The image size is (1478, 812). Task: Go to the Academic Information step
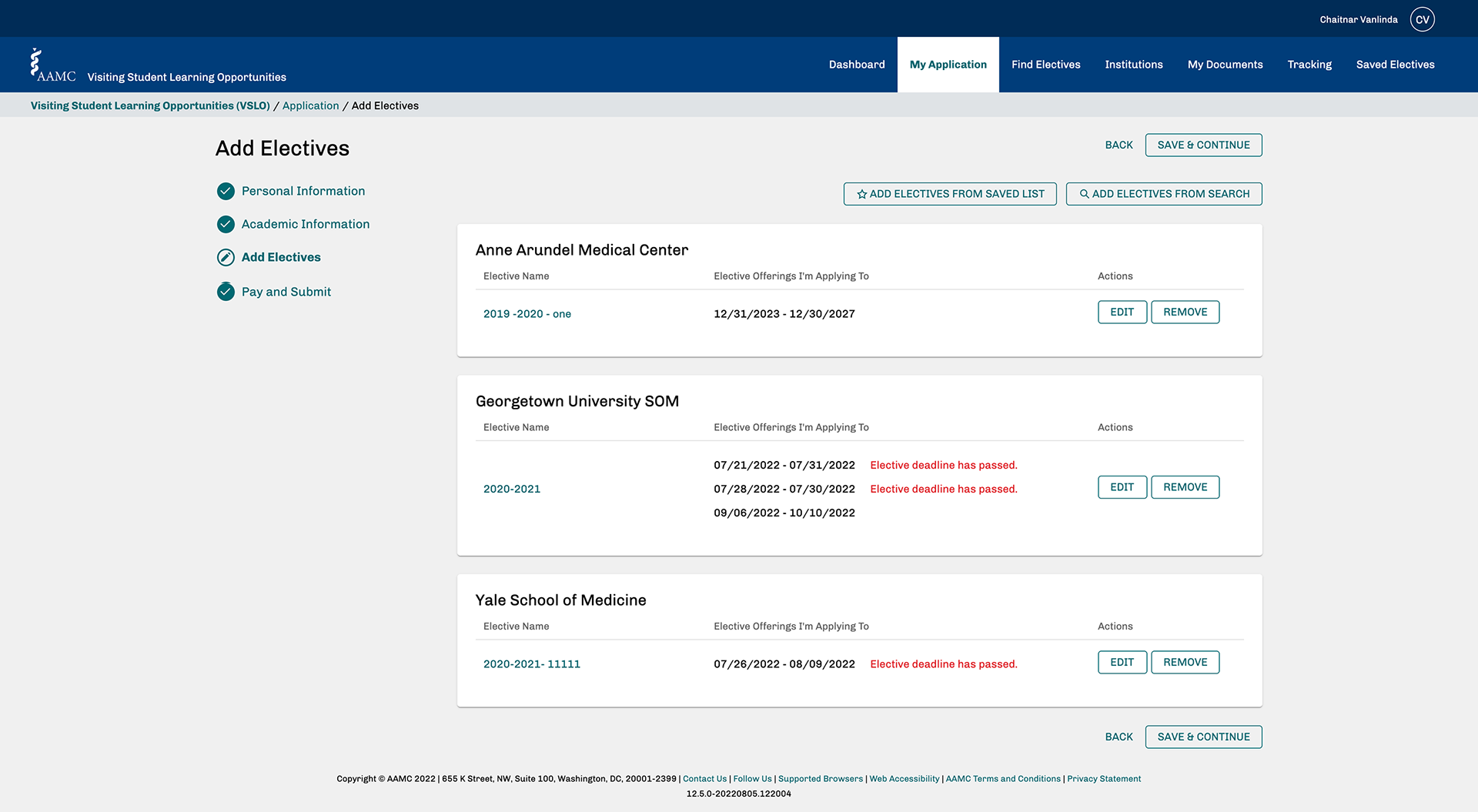tap(306, 224)
